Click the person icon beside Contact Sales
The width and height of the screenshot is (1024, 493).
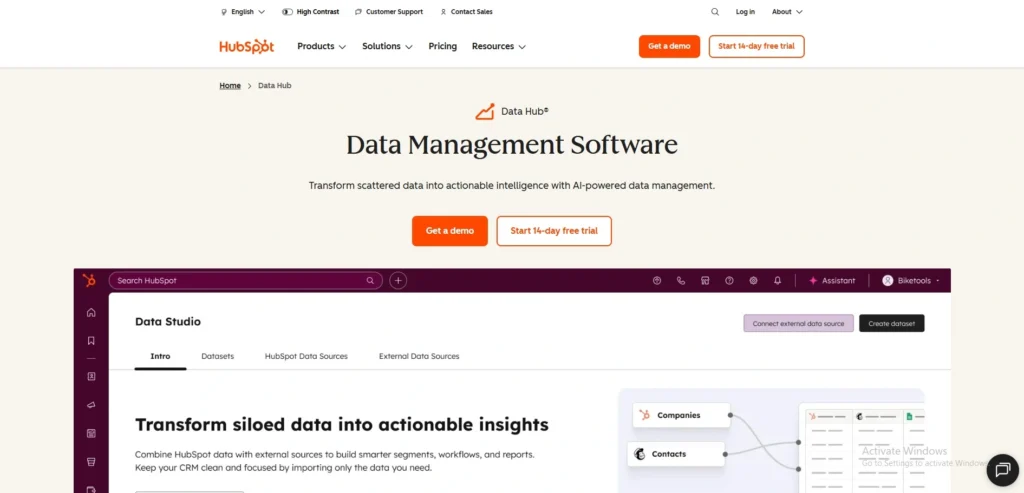coord(443,12)
